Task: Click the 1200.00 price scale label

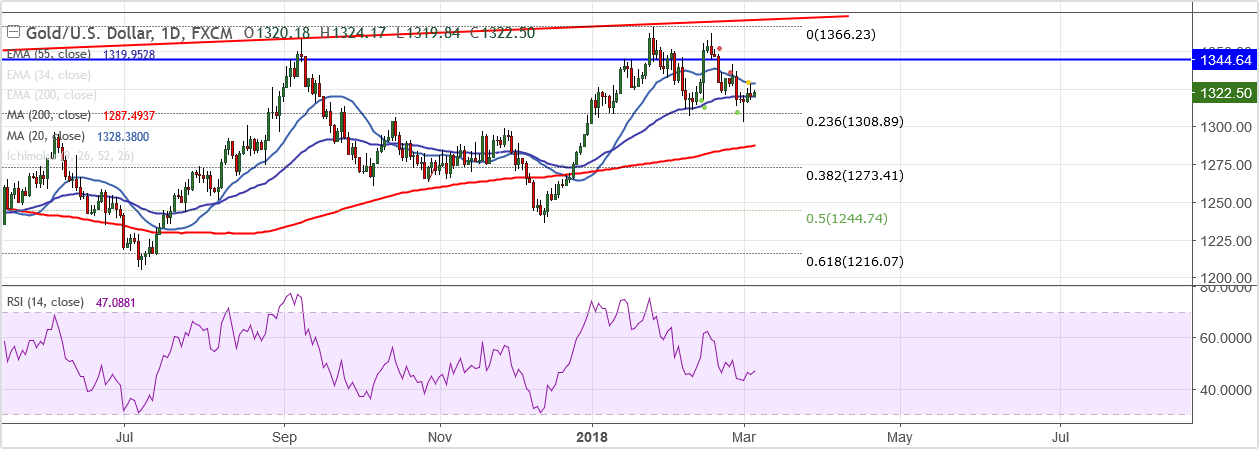Action: tap(1224, 278)
